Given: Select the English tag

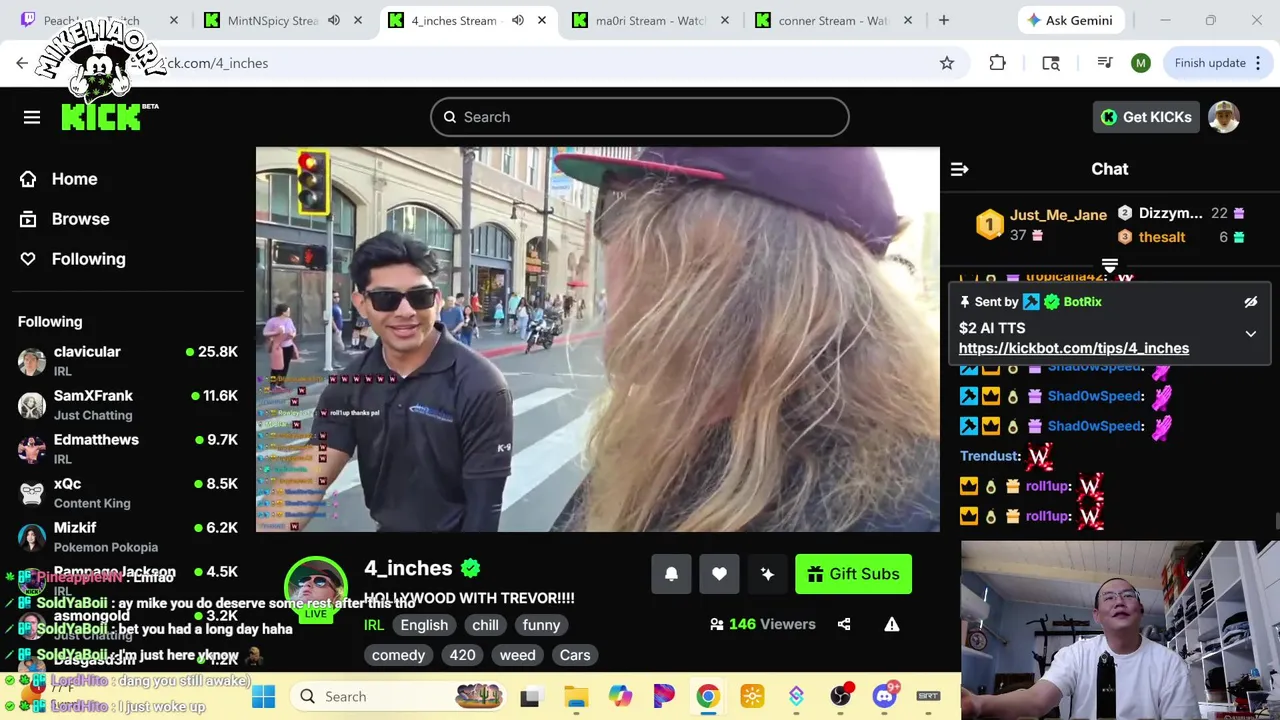Looking at the screenshot, I should coord(424,625).
